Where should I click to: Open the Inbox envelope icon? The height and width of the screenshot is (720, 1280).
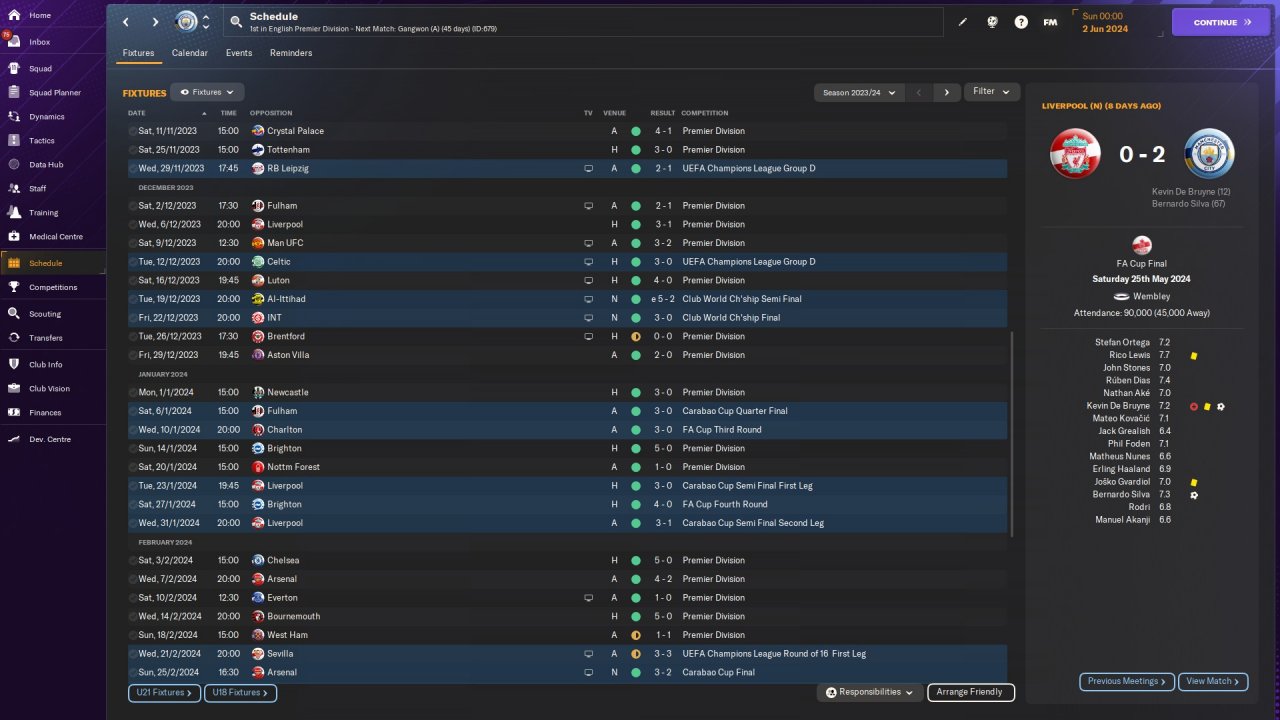click(x=14, y=42)
